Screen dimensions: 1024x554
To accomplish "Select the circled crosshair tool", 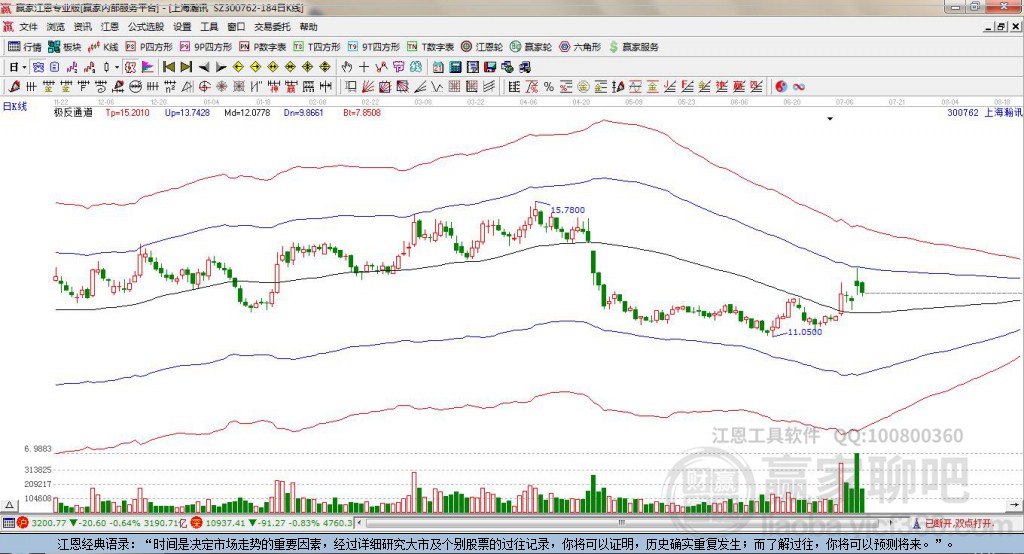I will (204, 86).
